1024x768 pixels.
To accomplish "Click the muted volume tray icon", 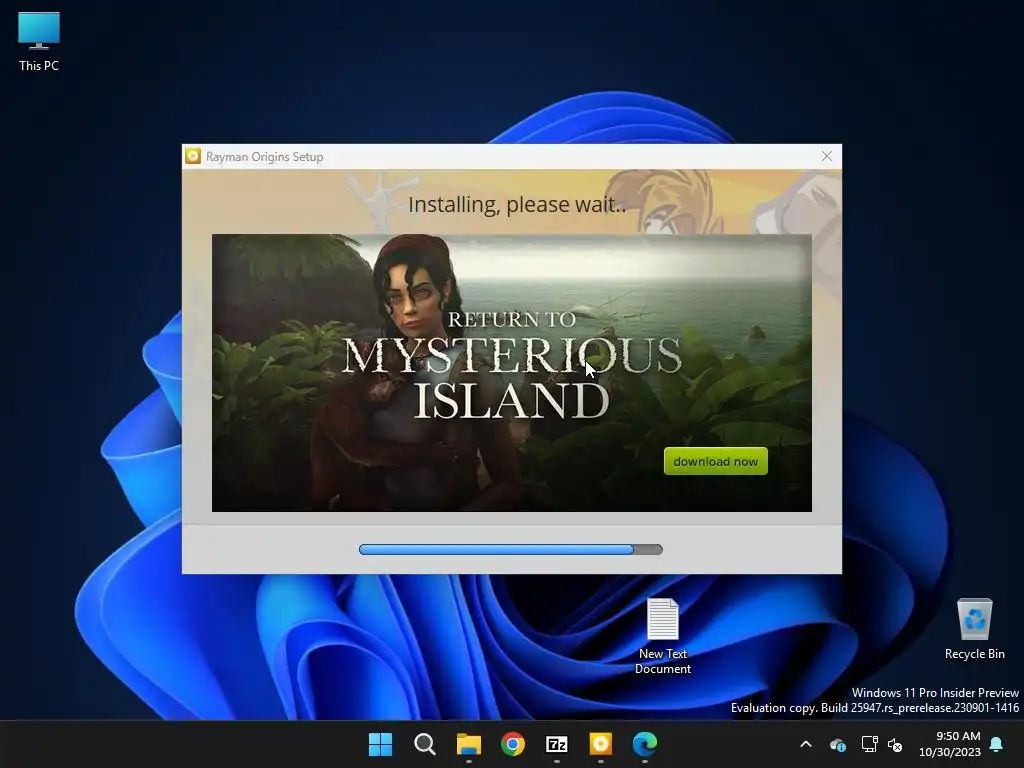I will tap(895, 744).
